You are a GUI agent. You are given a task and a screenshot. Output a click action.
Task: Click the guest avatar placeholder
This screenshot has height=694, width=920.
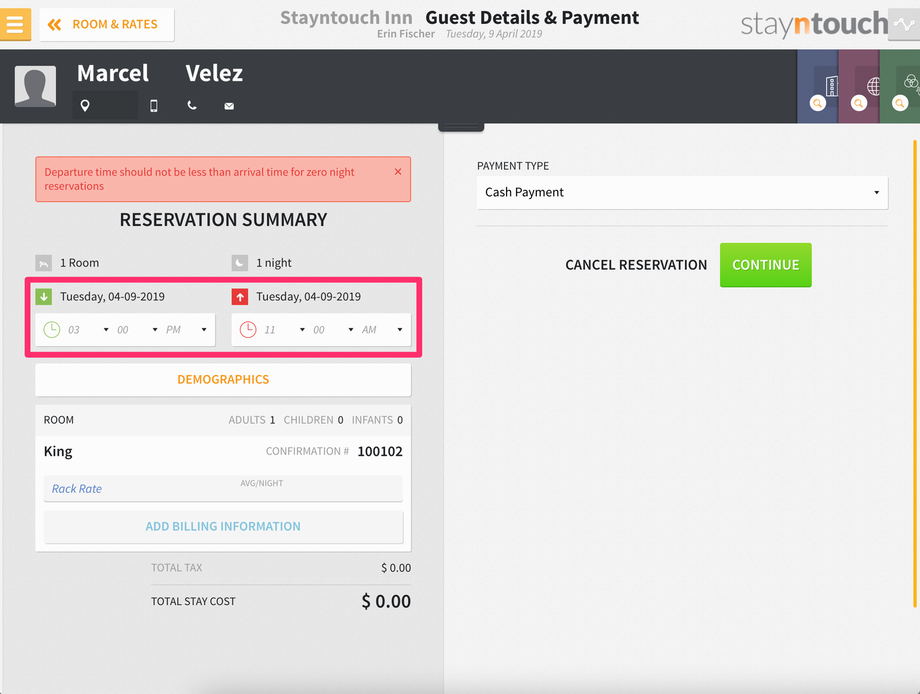coord(35,86)
